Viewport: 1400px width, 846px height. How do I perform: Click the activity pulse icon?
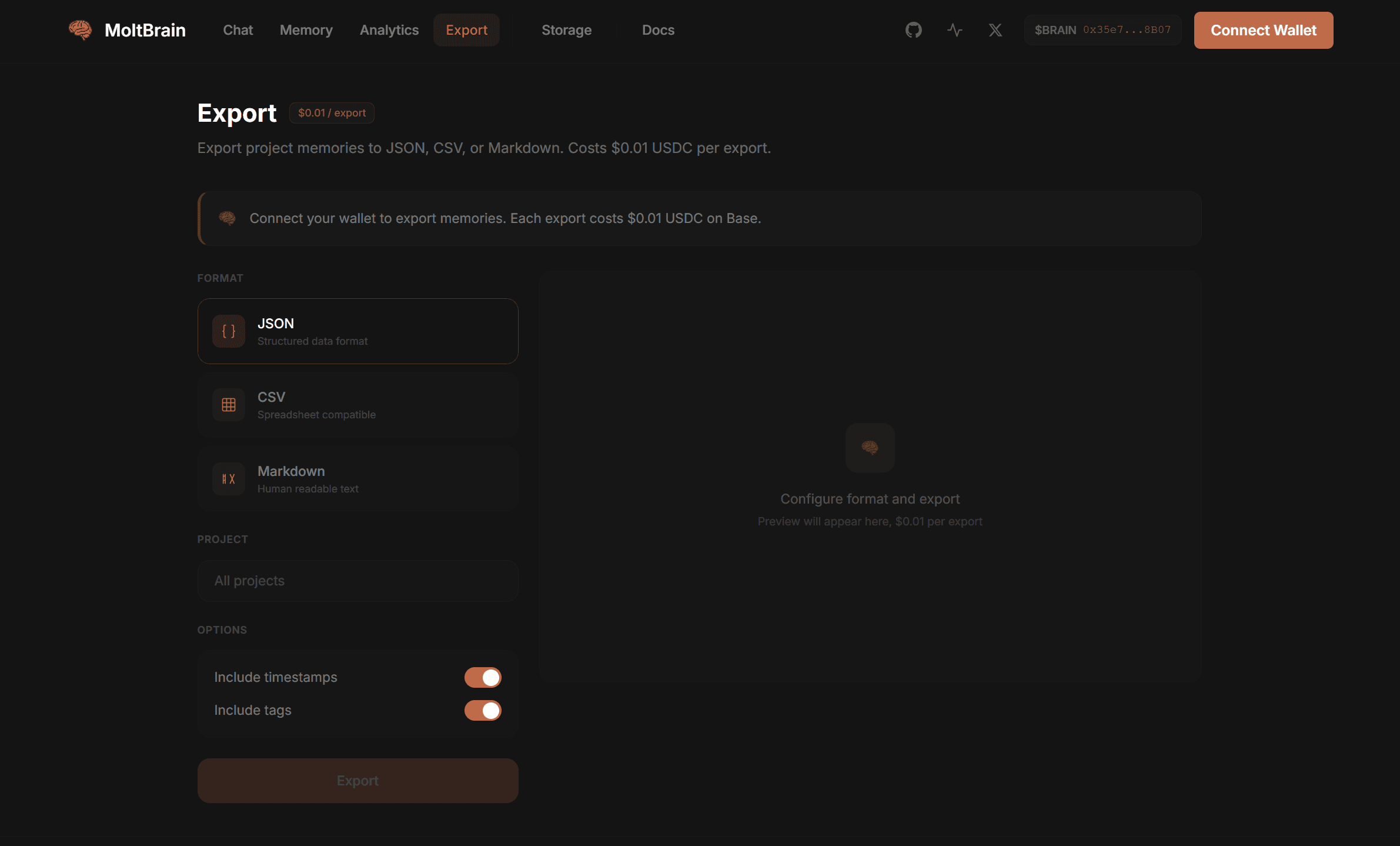[x=954, y=30]
